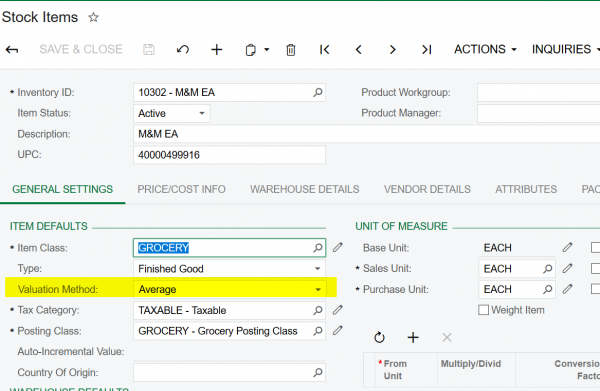This screenshot has width=600, height=391.
Task: Toggle the Weight Item checkbox
Action: click(x=484, y=310)
